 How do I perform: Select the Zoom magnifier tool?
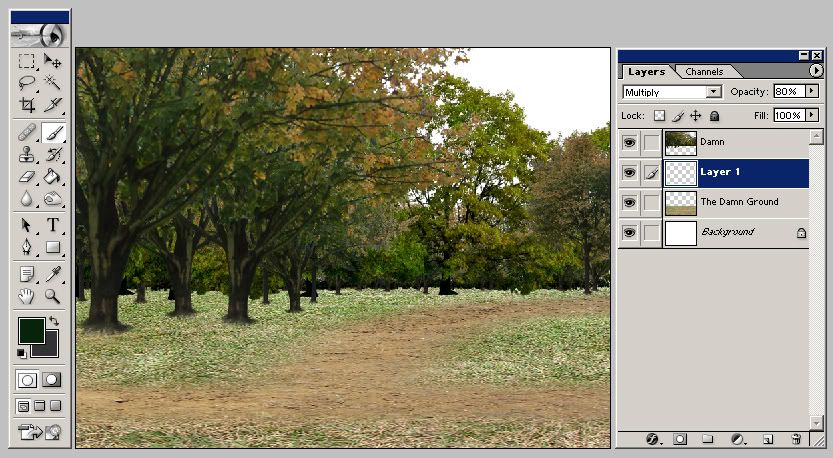(x=53, y=296)
